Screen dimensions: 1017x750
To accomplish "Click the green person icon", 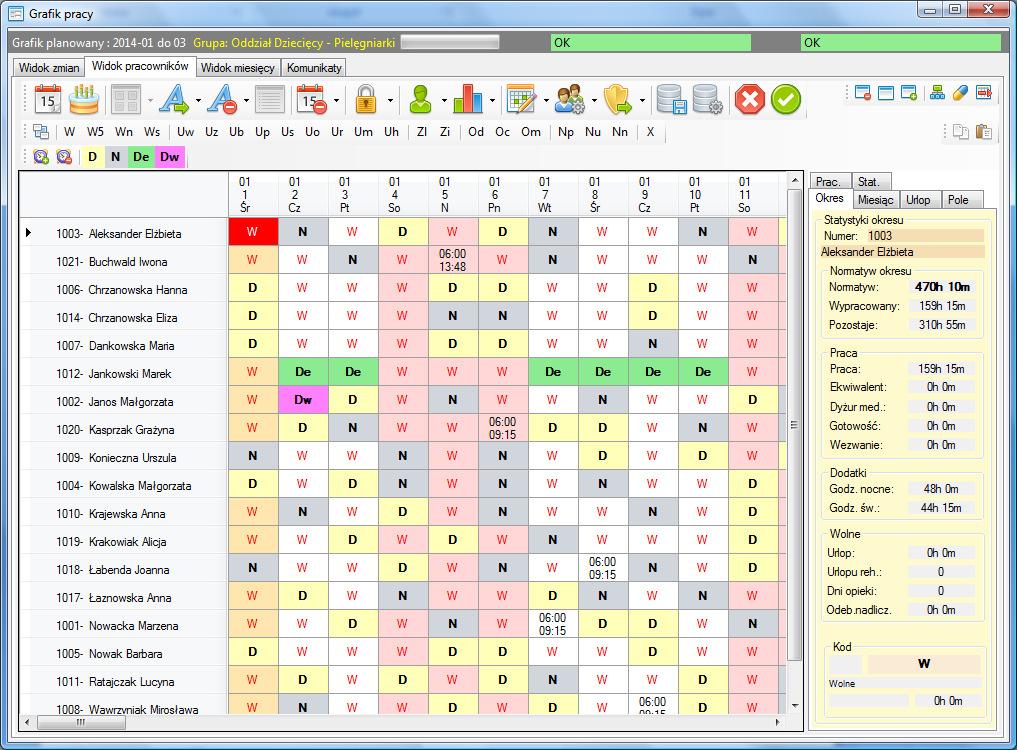I will [421, 99].
